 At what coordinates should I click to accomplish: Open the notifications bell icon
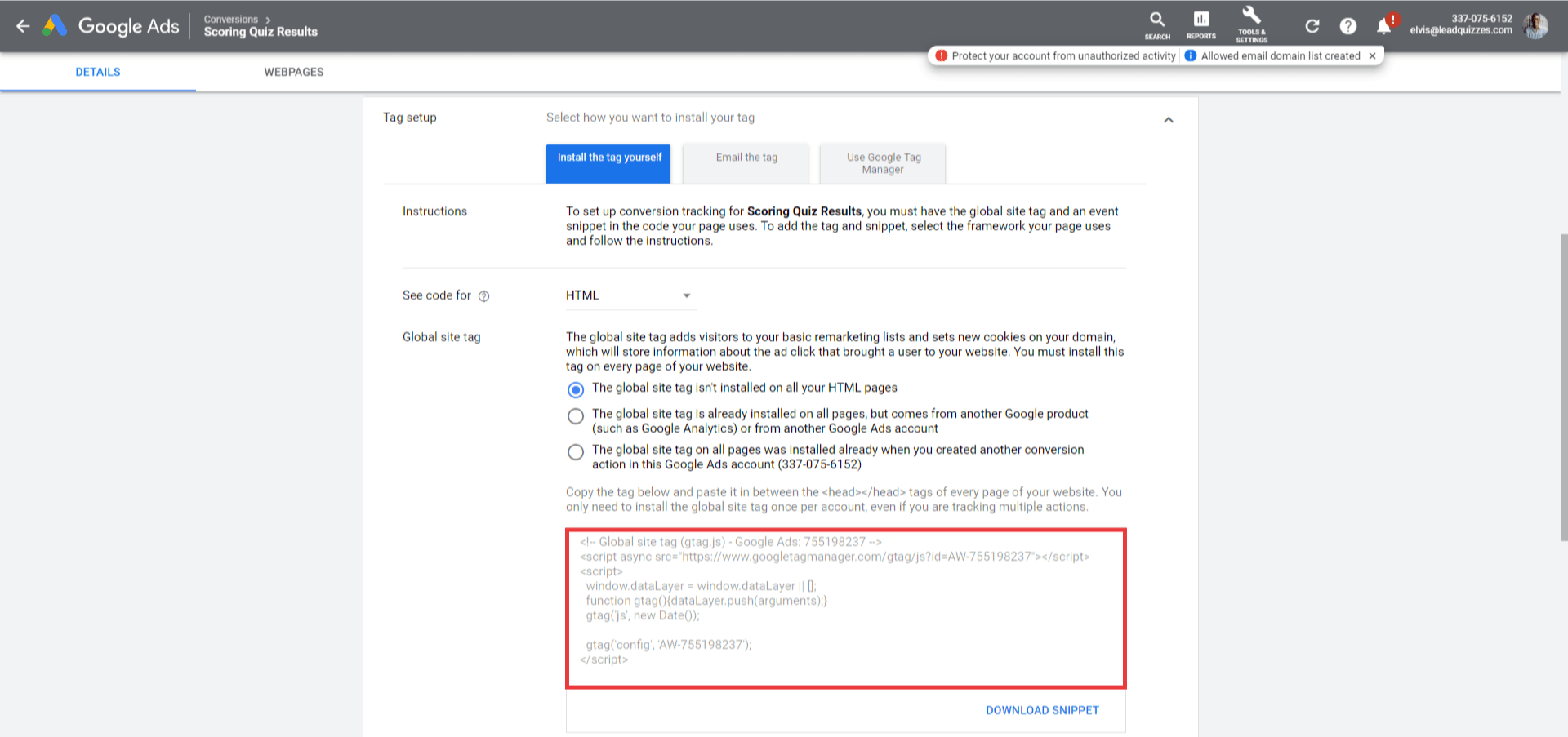1385,25
